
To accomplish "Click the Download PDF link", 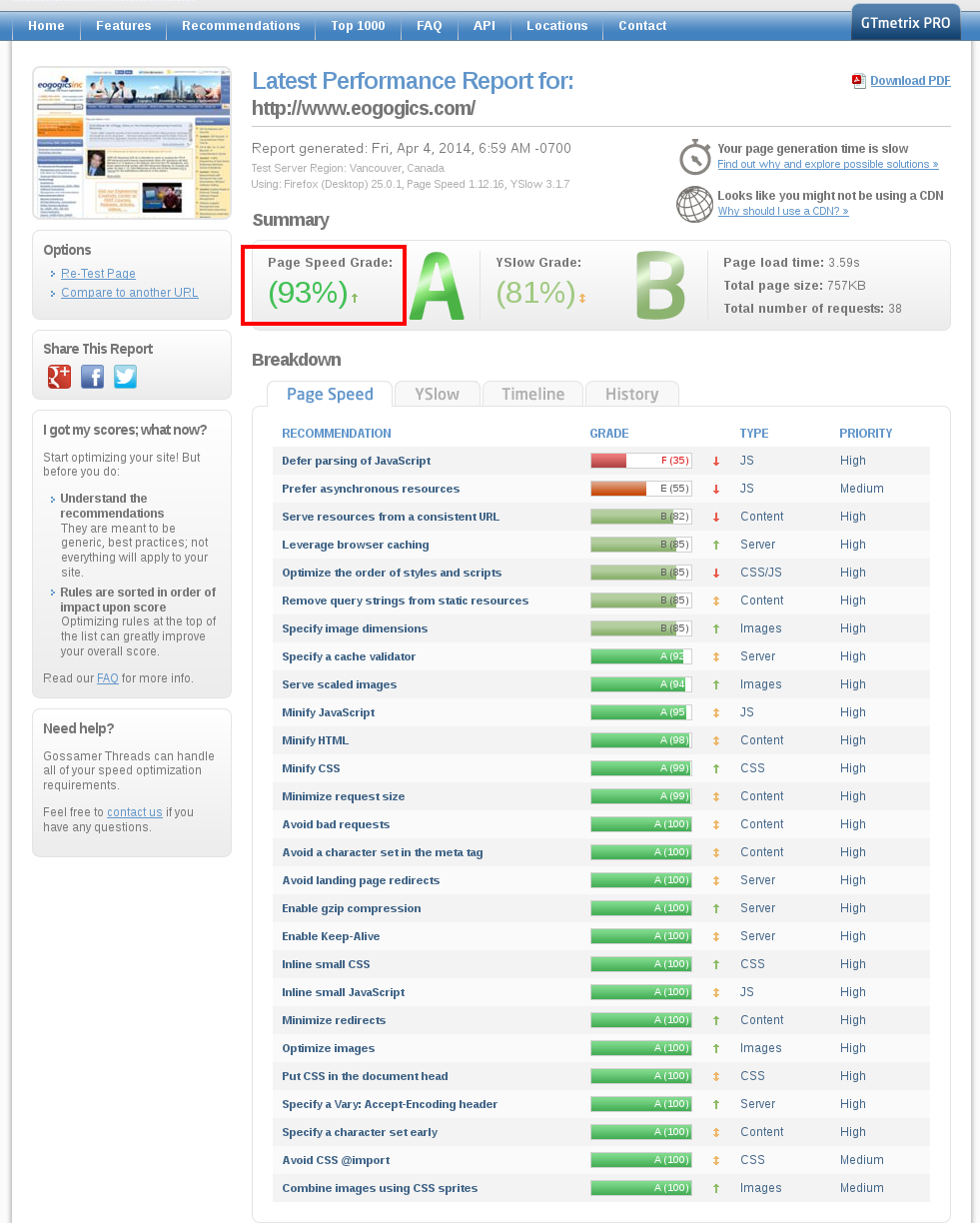I will pyautogui.click(x=910, y=81).
